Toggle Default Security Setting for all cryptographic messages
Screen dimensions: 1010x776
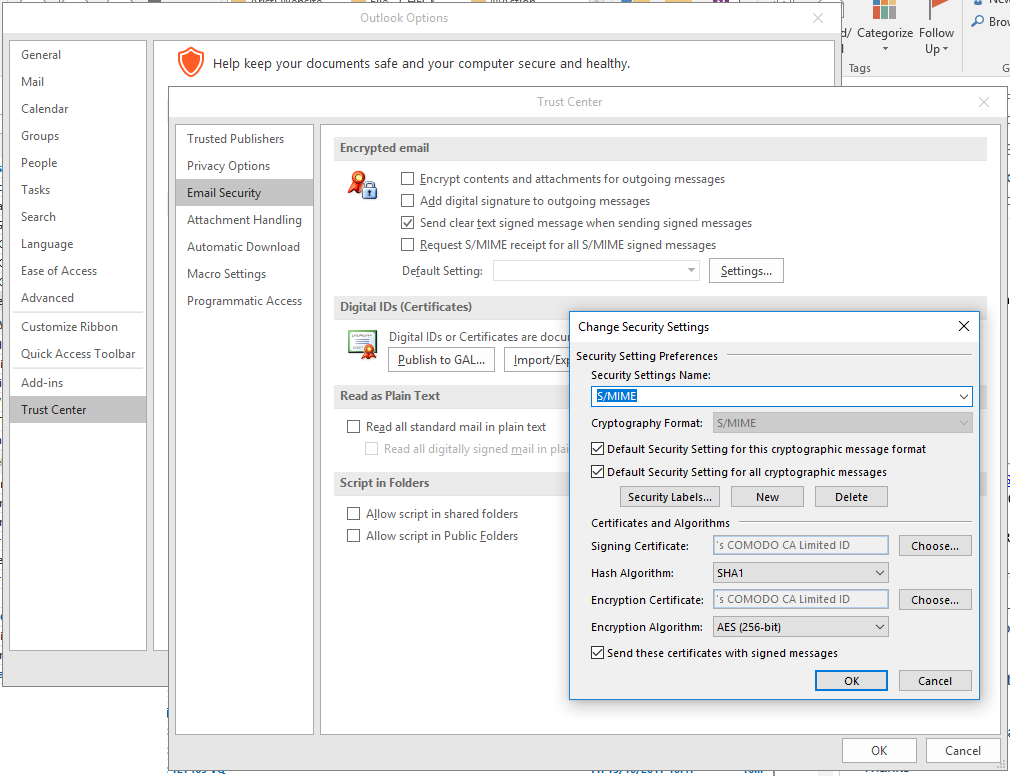pos(597,471)
